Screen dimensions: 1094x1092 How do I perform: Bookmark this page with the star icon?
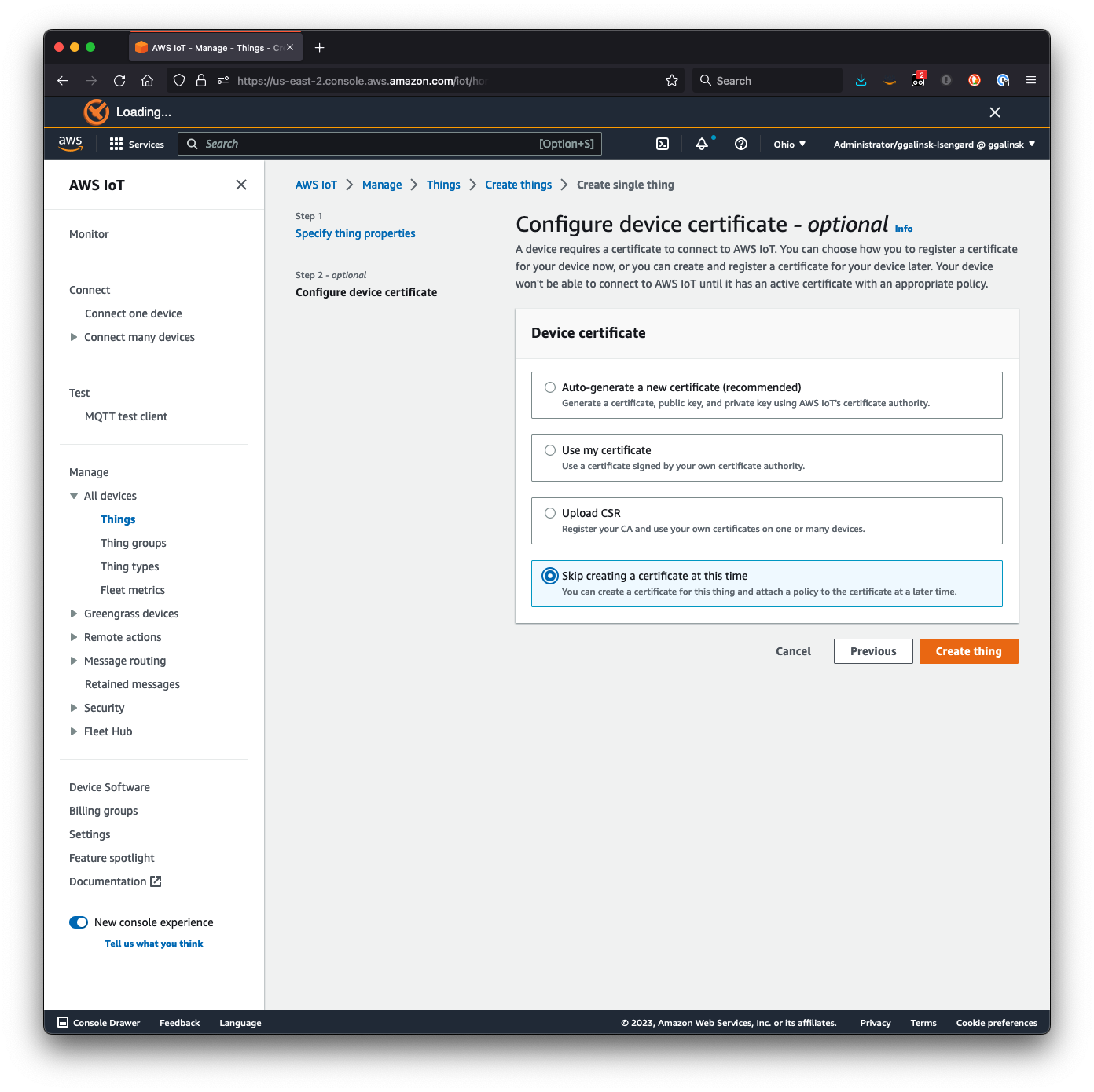coord(672,80)
